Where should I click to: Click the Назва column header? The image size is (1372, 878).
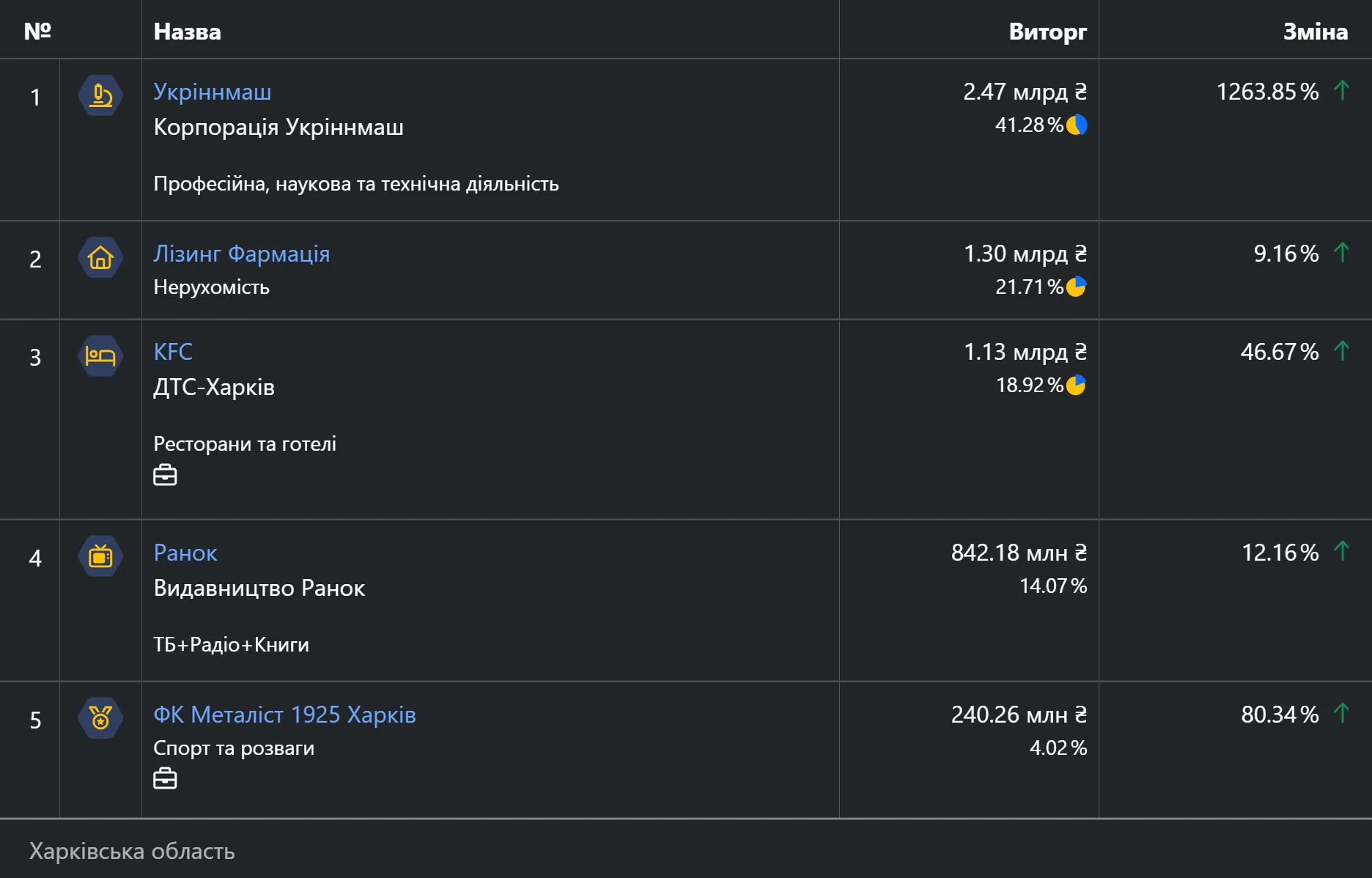(x=187, y=32)
